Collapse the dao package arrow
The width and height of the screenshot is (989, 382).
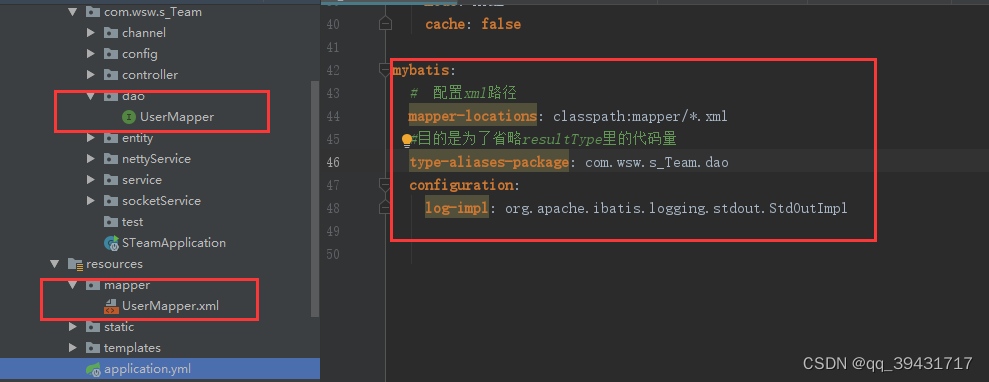click(x=91, y=96)
